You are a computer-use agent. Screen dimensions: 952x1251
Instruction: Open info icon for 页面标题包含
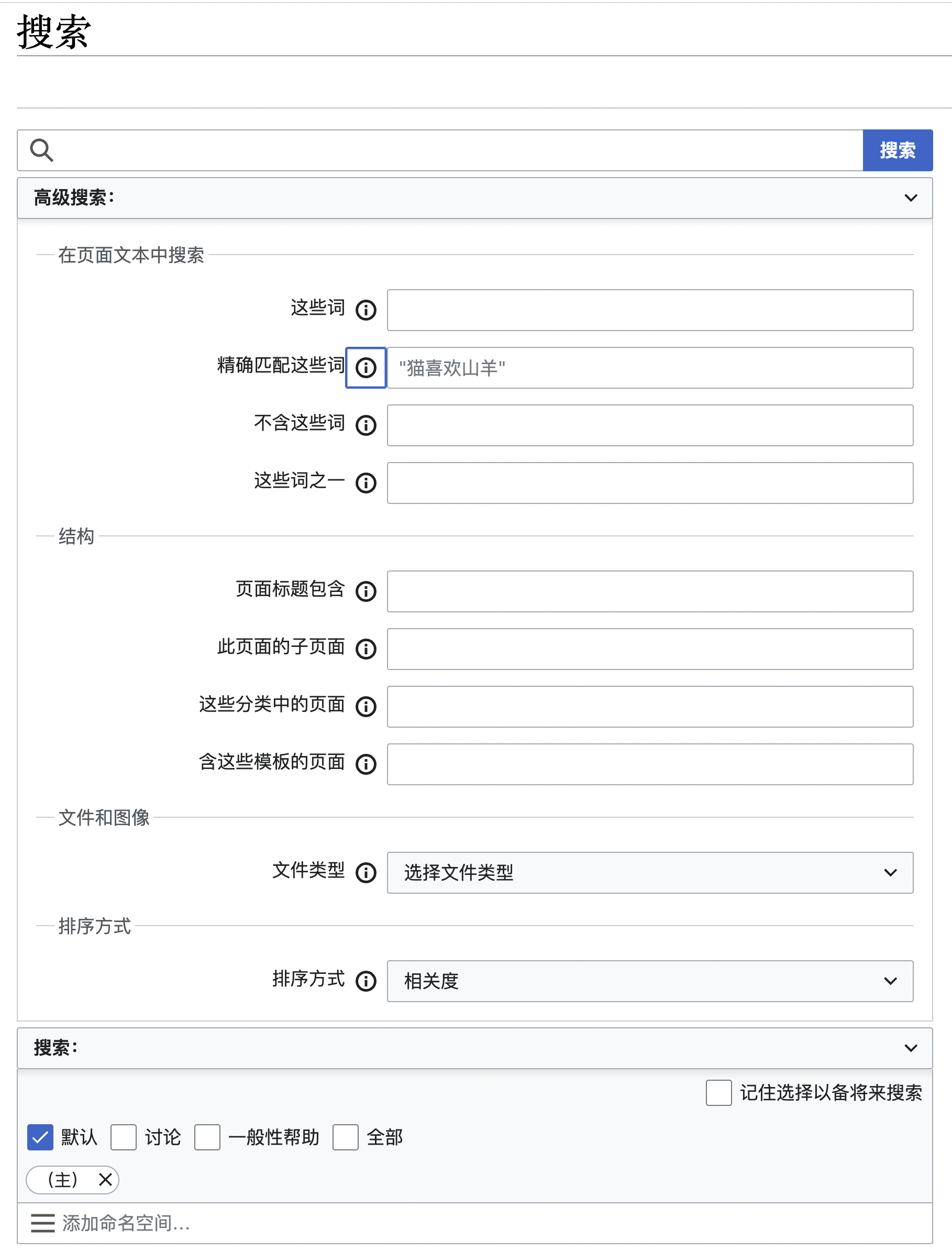coord(366,591)
